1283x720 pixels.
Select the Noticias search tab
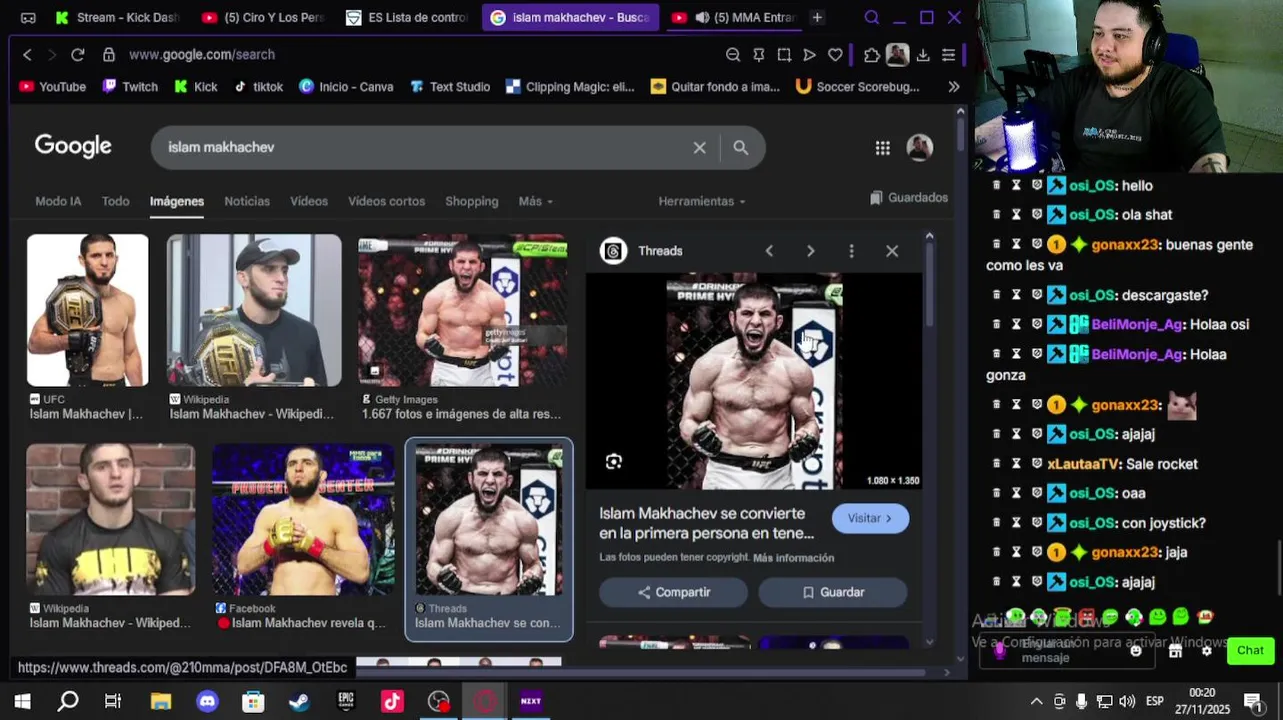tap(247, 201)
